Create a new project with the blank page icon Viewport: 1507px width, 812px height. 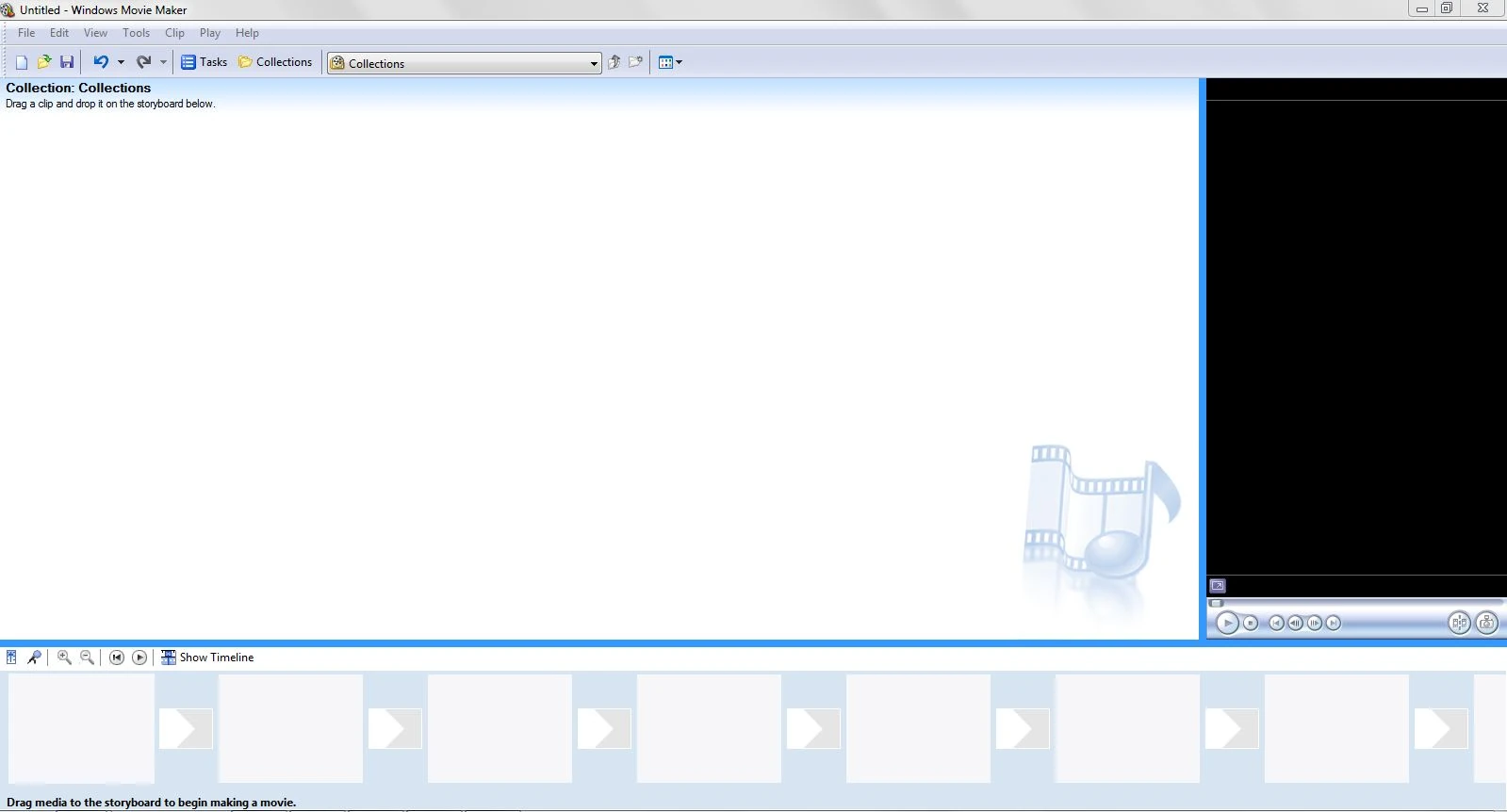[x=22, y=62]
